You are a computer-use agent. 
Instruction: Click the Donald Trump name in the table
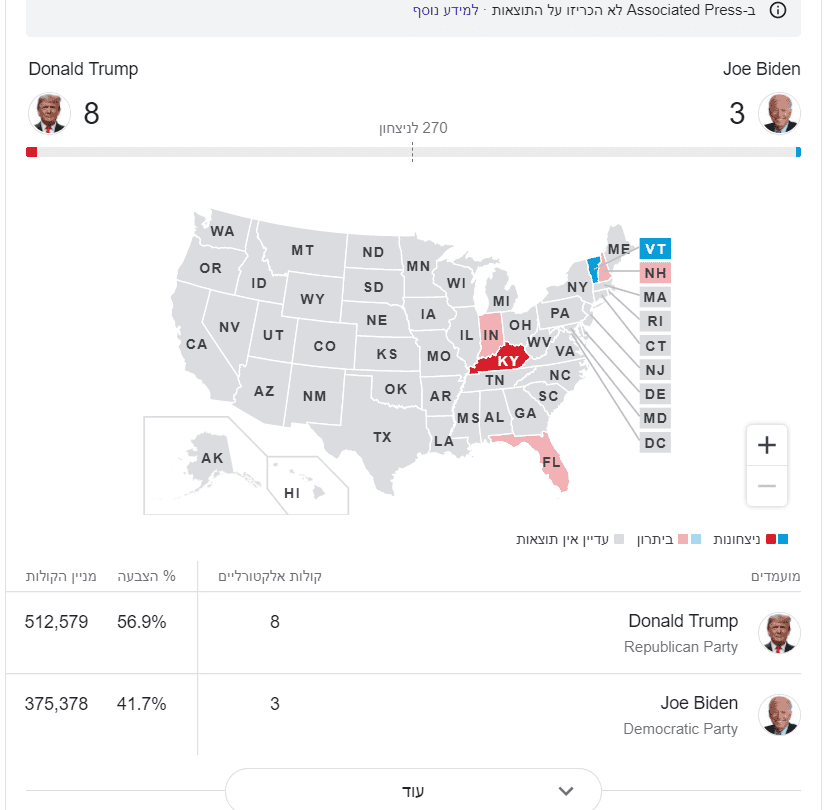coord(683,622)
